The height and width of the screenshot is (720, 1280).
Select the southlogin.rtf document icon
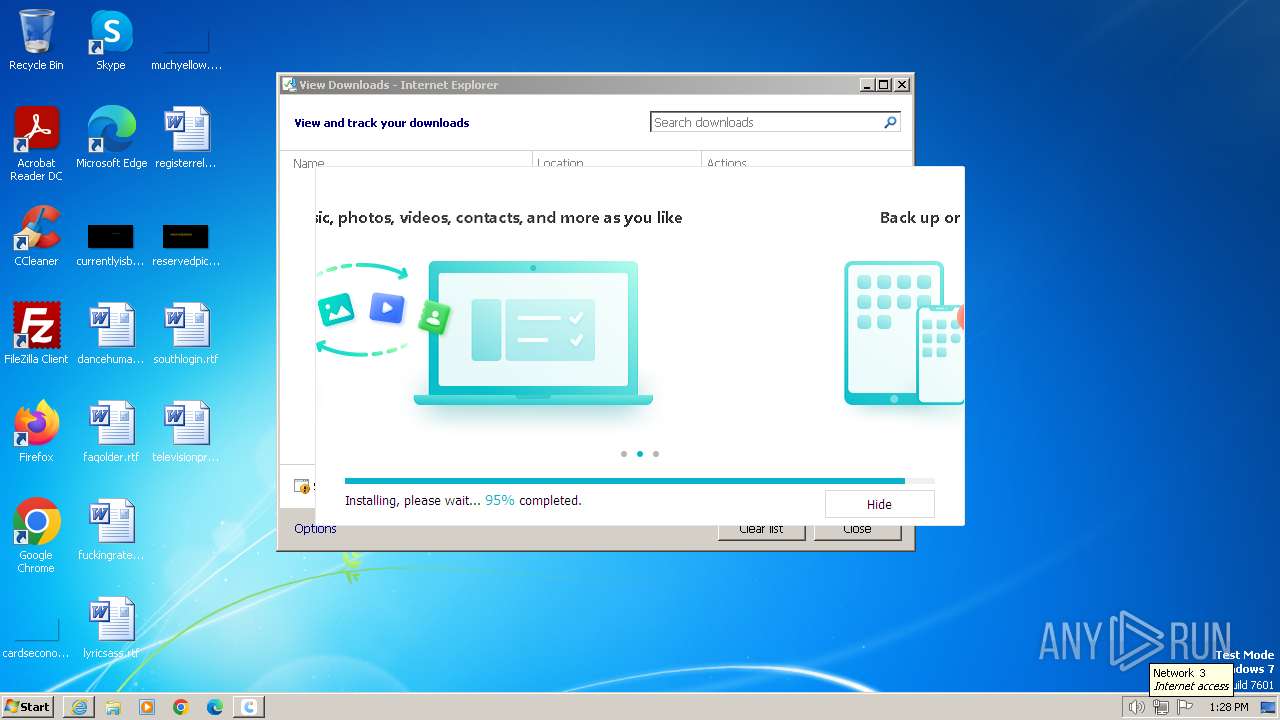click(x=186, y=333)
